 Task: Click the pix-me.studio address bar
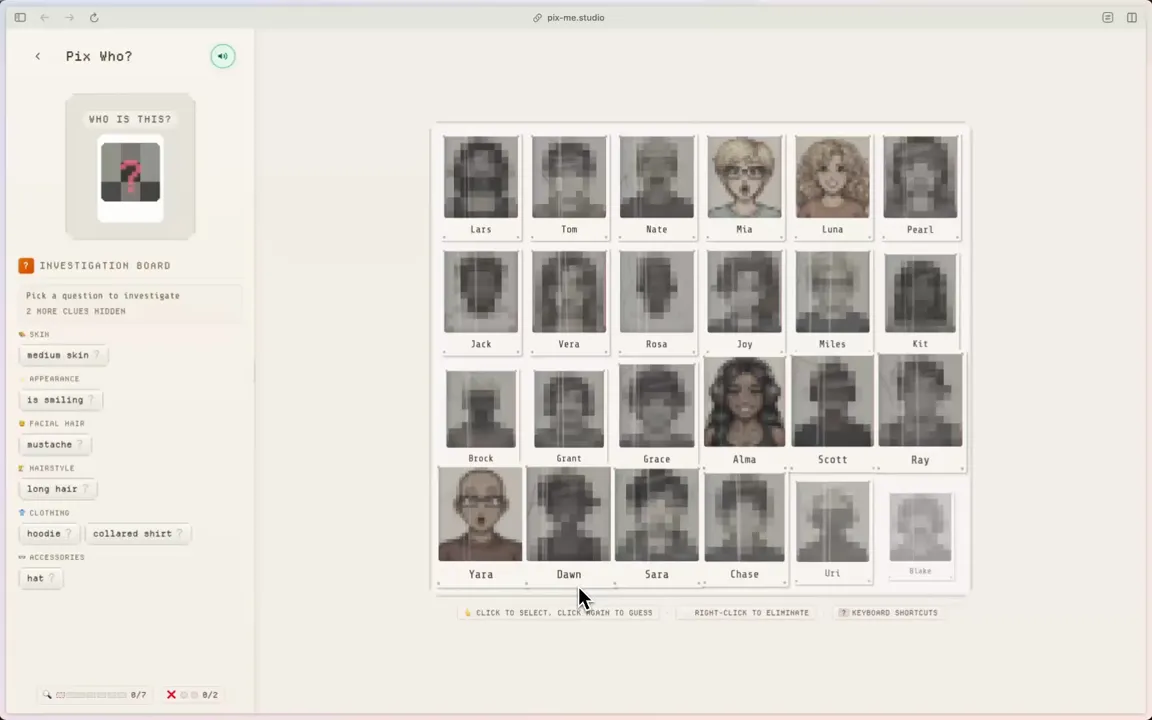tap(576, 17)
